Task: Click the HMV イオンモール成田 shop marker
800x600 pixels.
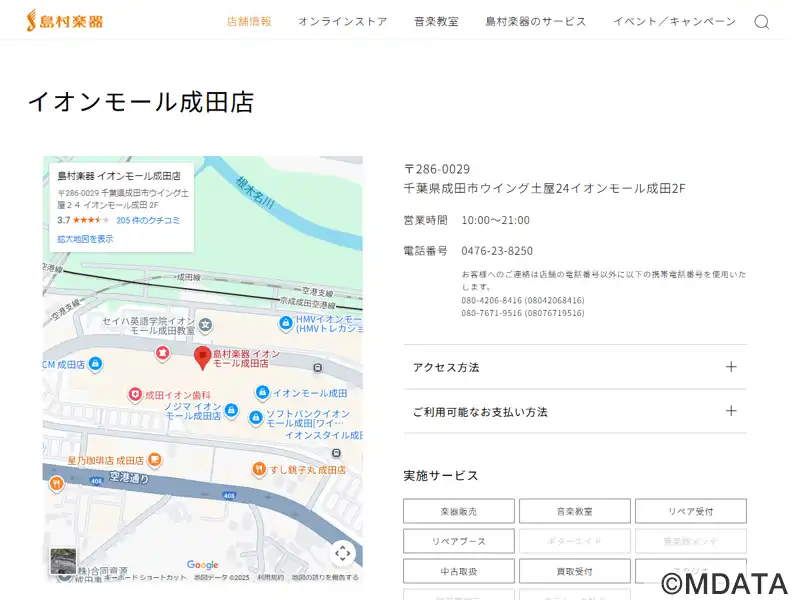Action: [x=285, y=323]
